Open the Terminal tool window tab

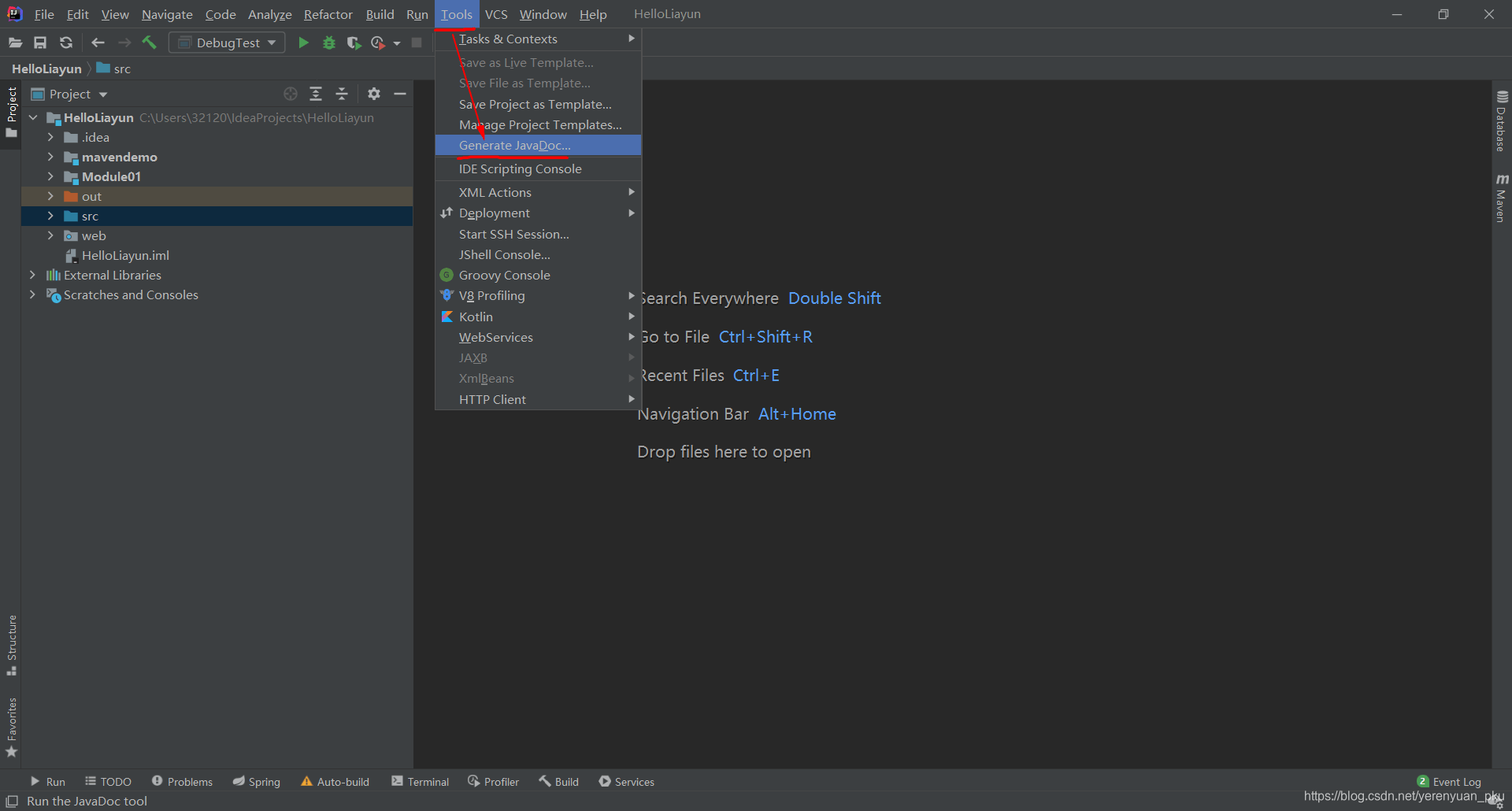420,781
